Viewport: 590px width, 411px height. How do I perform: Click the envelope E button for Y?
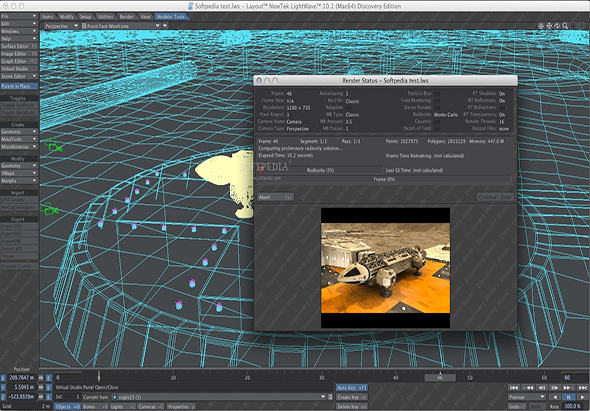(49, 387)
